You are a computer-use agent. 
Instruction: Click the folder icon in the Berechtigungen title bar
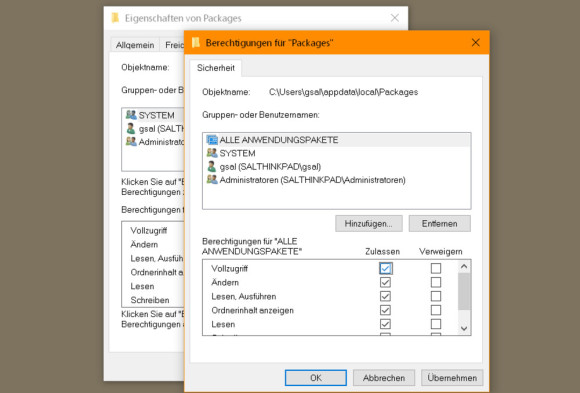[196, 43]
